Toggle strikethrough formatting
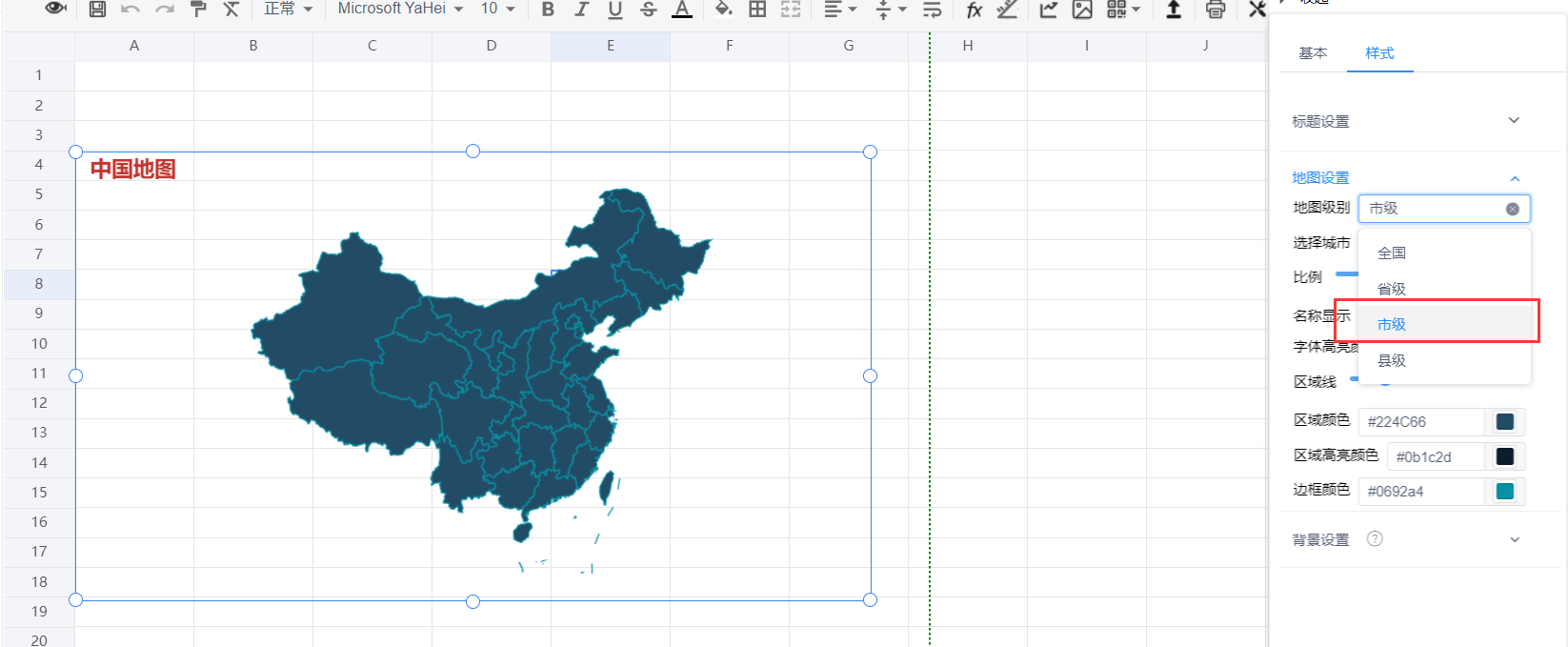 [x=648, y=10]
